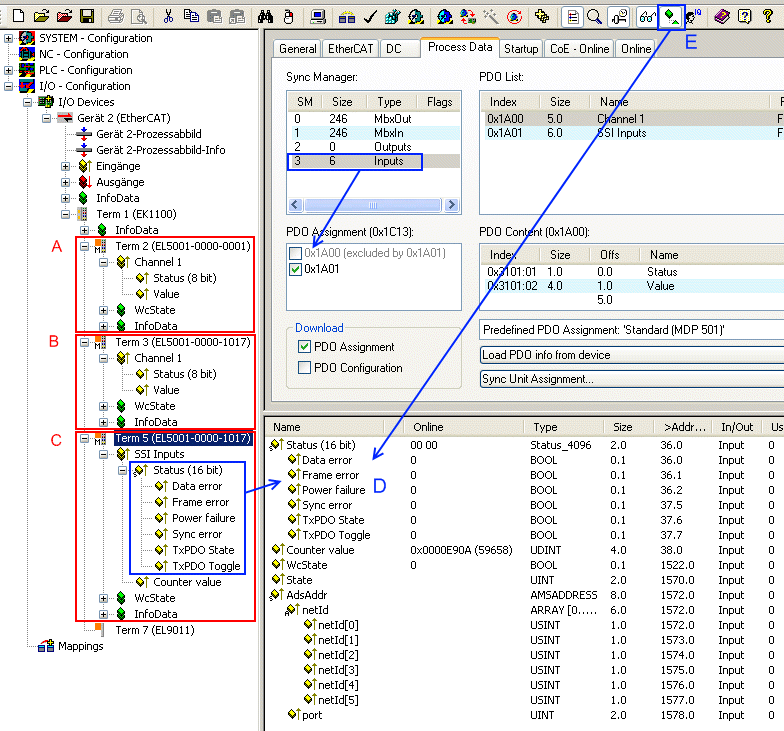Click the Paste toolbar icon
Image resolution: width=784 pixels, height=731 pixels.
click(214, 17)
